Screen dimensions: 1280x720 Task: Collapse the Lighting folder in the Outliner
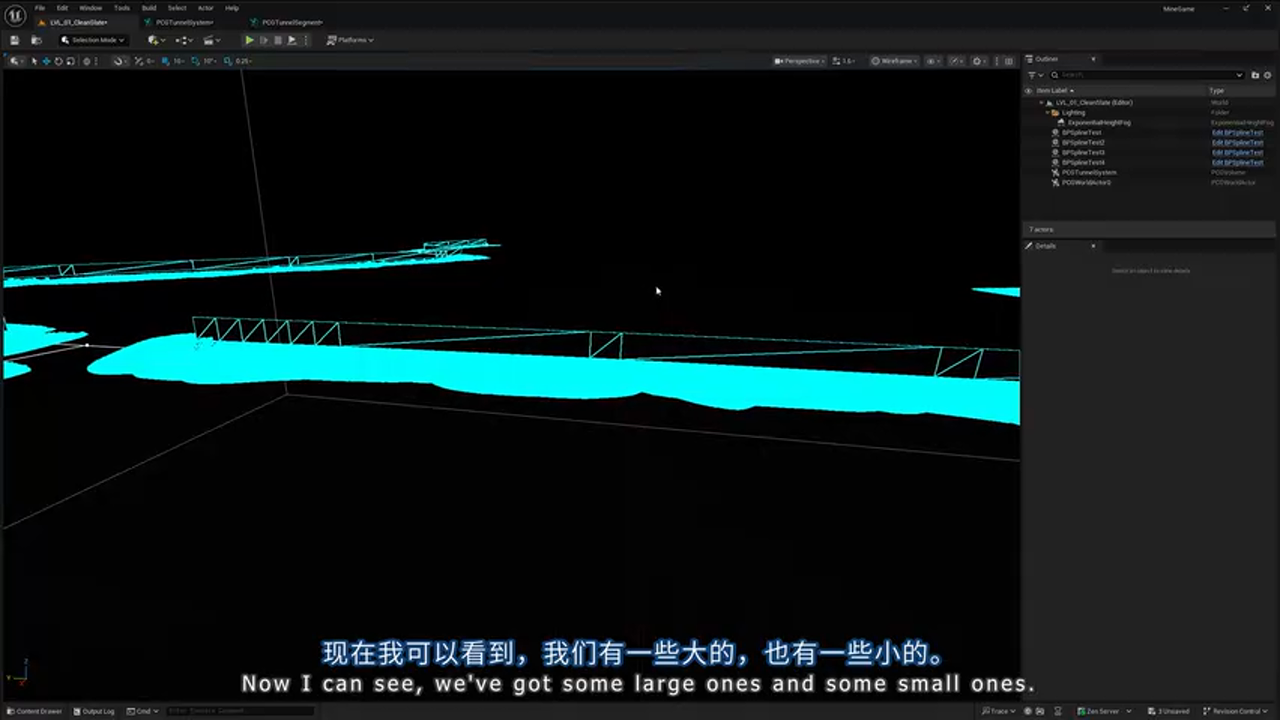coord(1047,112)
